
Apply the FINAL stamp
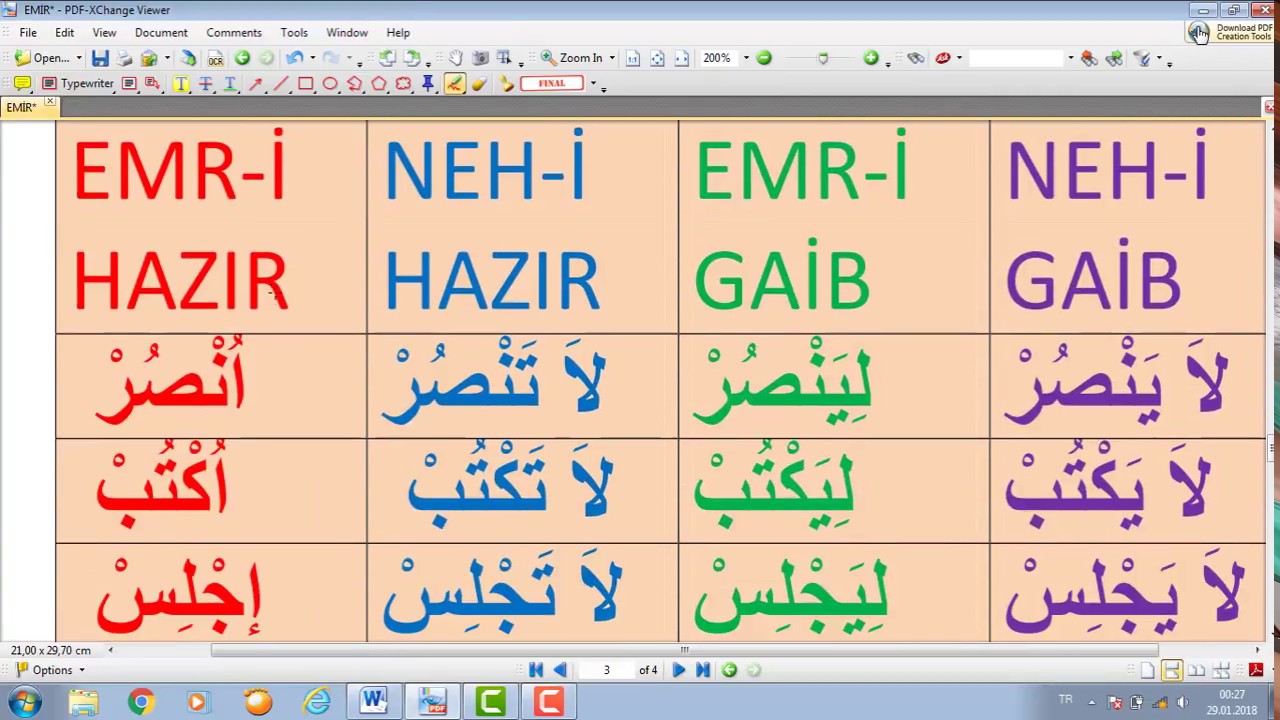(552, 84)
